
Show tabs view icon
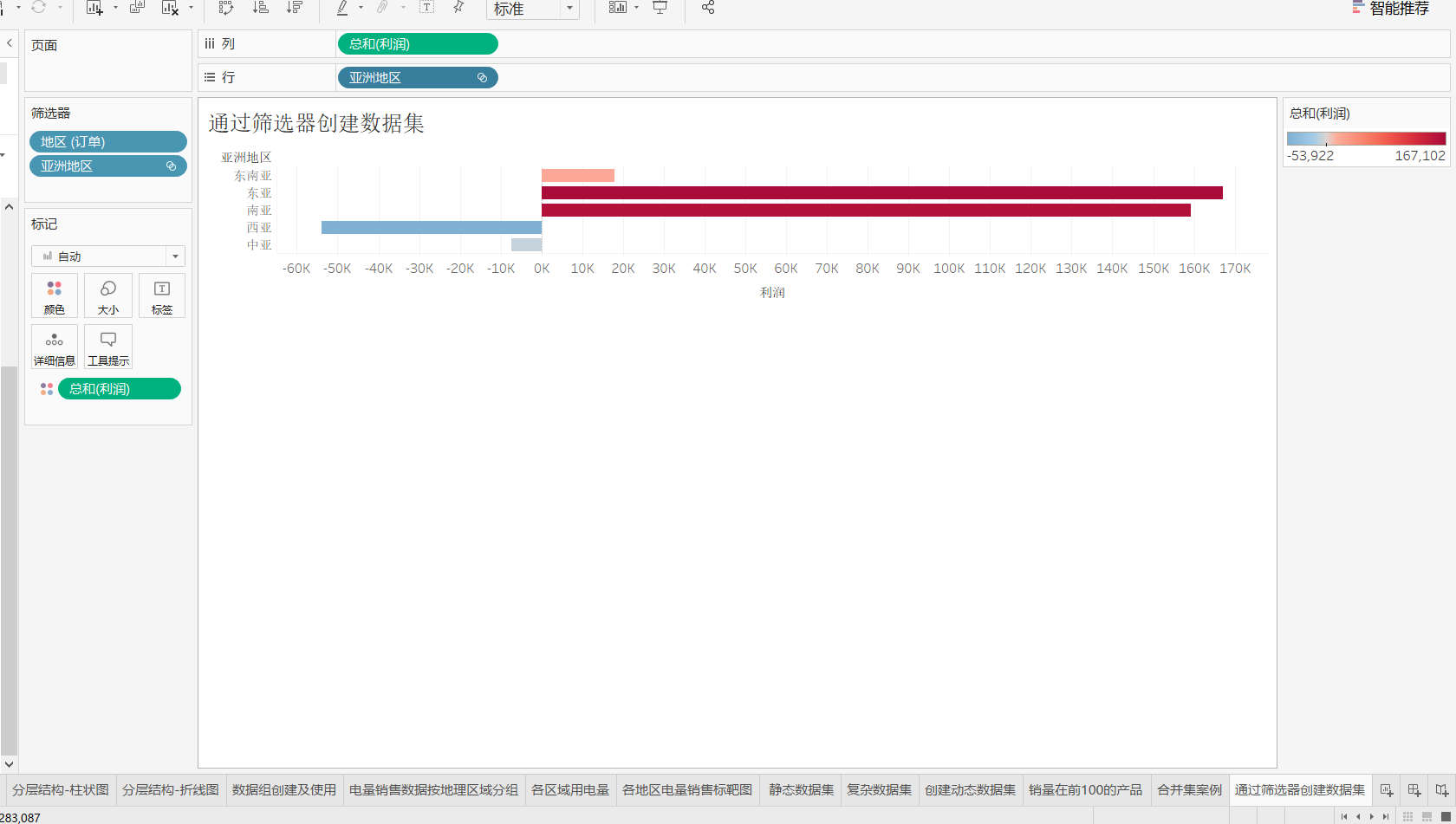[1446, 816]
